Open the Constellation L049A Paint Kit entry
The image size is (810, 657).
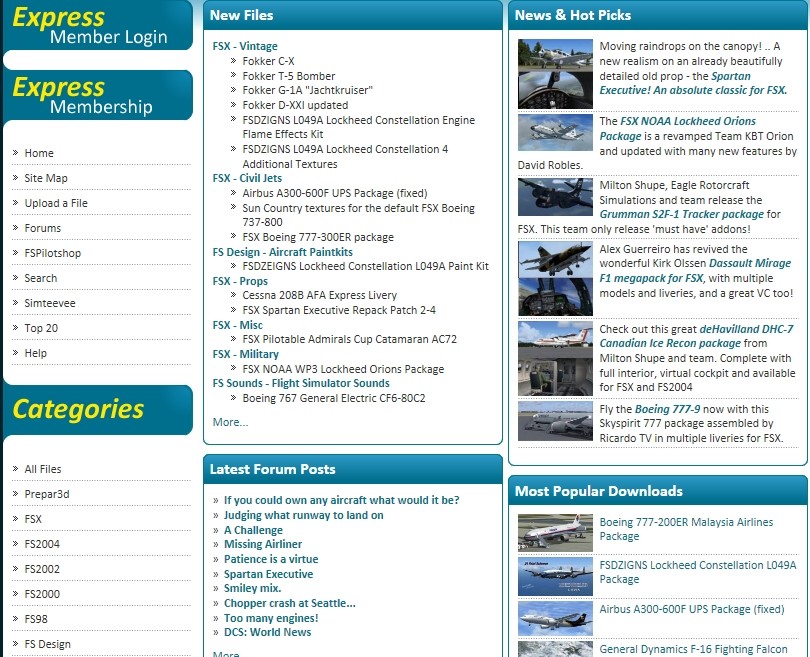pos(365,267)
